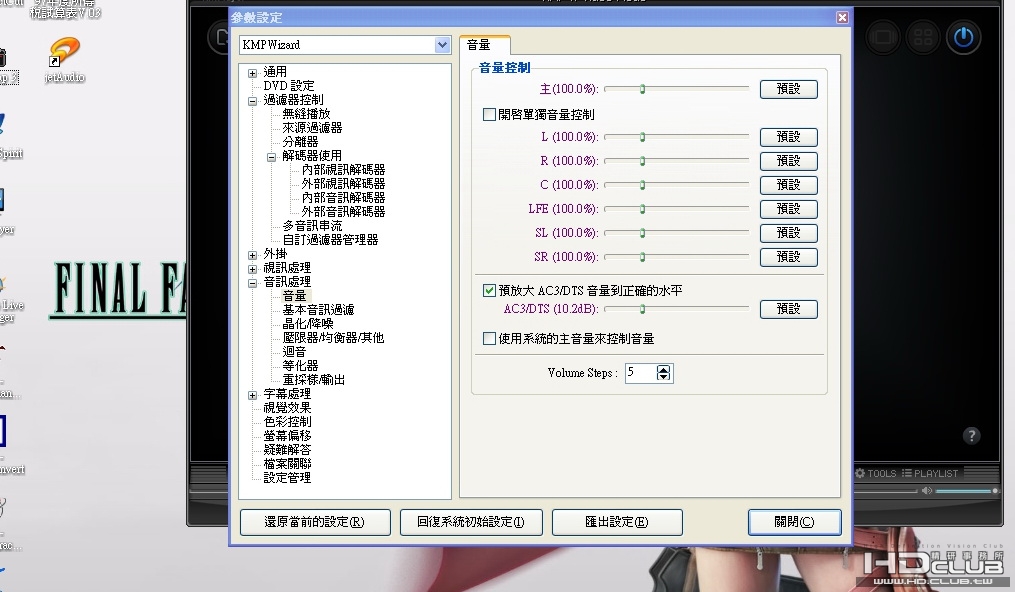Expand the 視訊處理 tree node
This screenshot has width=1015, height=592.
(x=252, y=269)
